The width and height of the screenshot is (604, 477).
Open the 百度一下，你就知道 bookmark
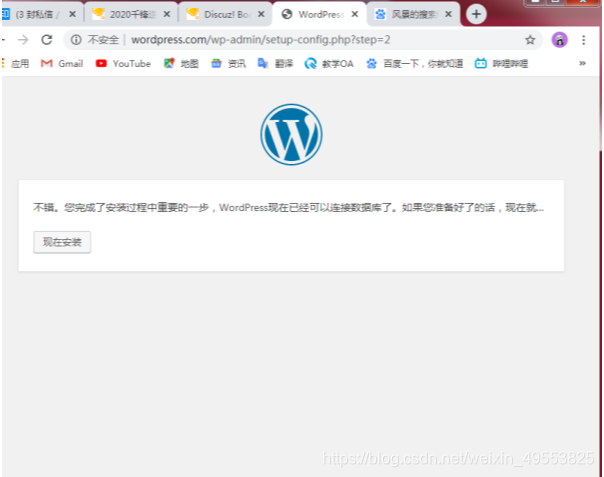(x=415, y=64)
